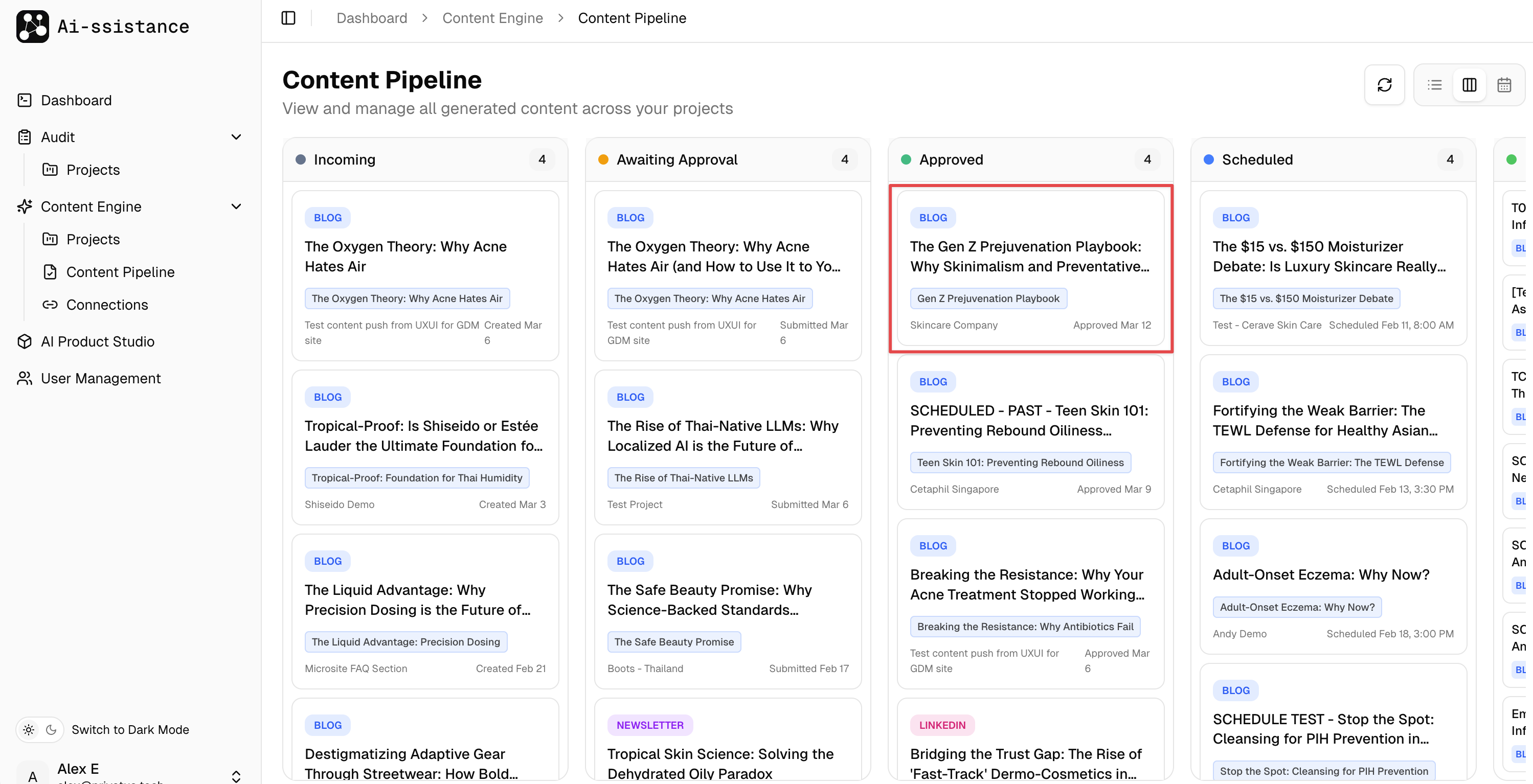The image size is (1533, 784).
Task: Open AI Product Studio from the sidebar
Action: pyautogui.click(x=97, y=341)
